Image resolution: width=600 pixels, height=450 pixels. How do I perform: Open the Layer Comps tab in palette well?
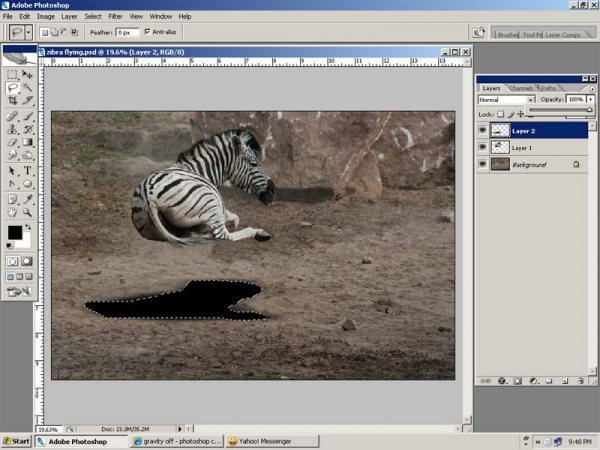point(562,35)
